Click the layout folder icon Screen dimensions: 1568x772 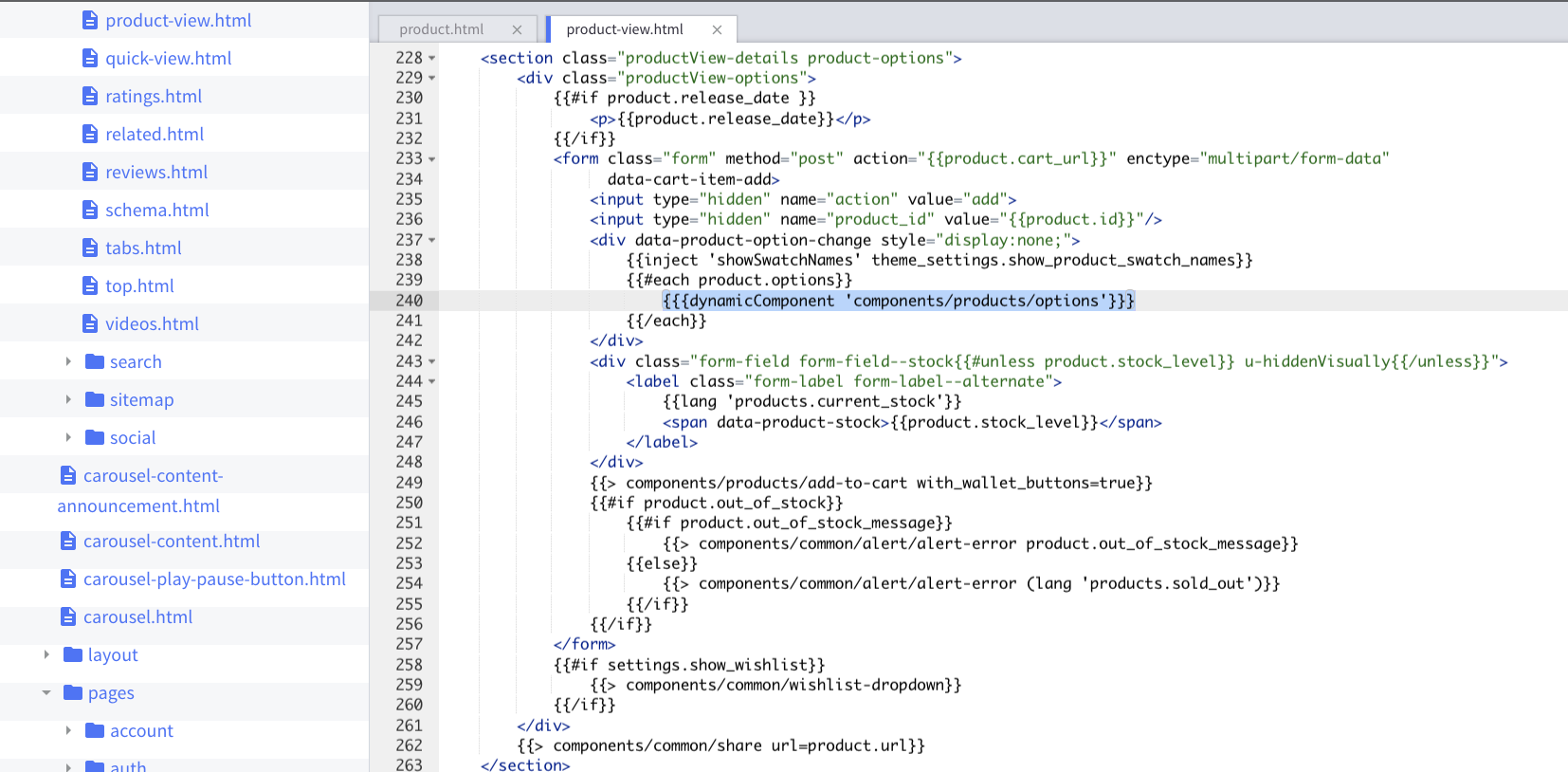[x=73, y=654]
